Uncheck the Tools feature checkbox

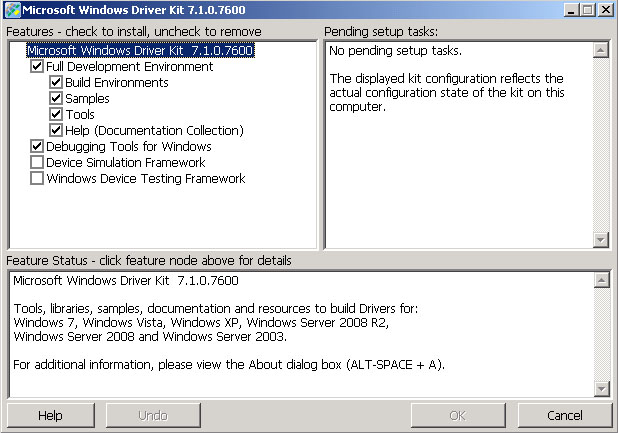56,114
